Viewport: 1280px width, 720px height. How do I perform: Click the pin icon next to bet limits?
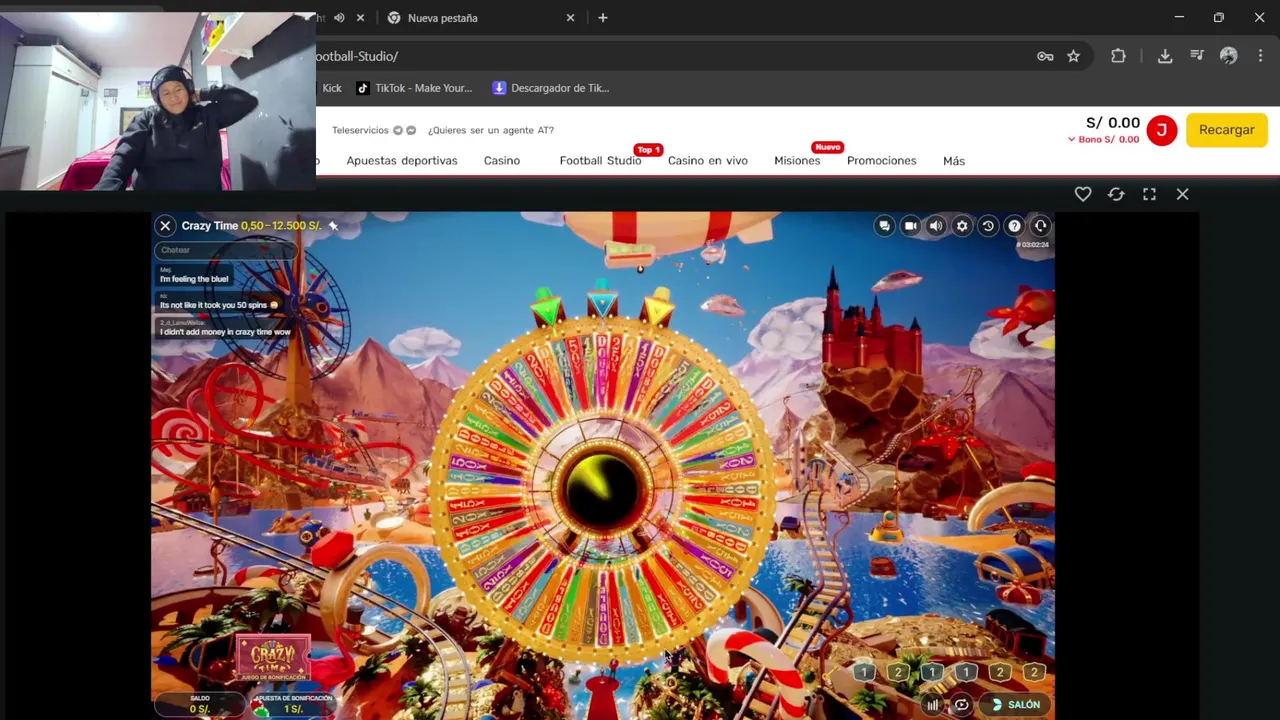(333, 226)
